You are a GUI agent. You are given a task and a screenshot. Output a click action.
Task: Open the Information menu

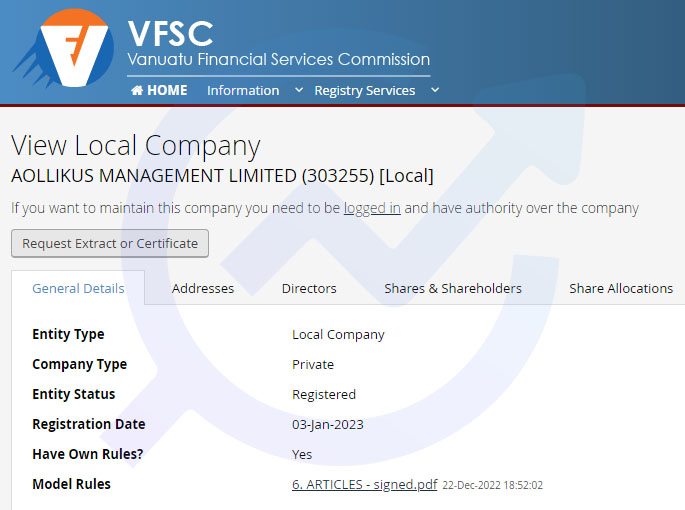coord(243,90)
